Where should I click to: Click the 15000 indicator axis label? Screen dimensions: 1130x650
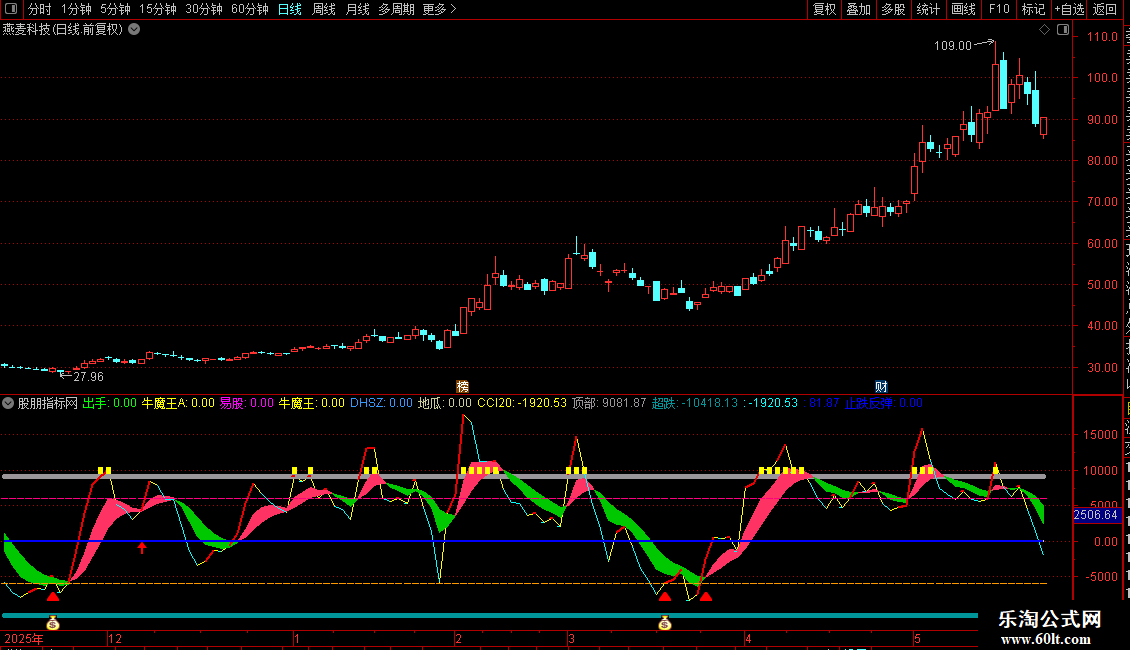coord(1100,435)
